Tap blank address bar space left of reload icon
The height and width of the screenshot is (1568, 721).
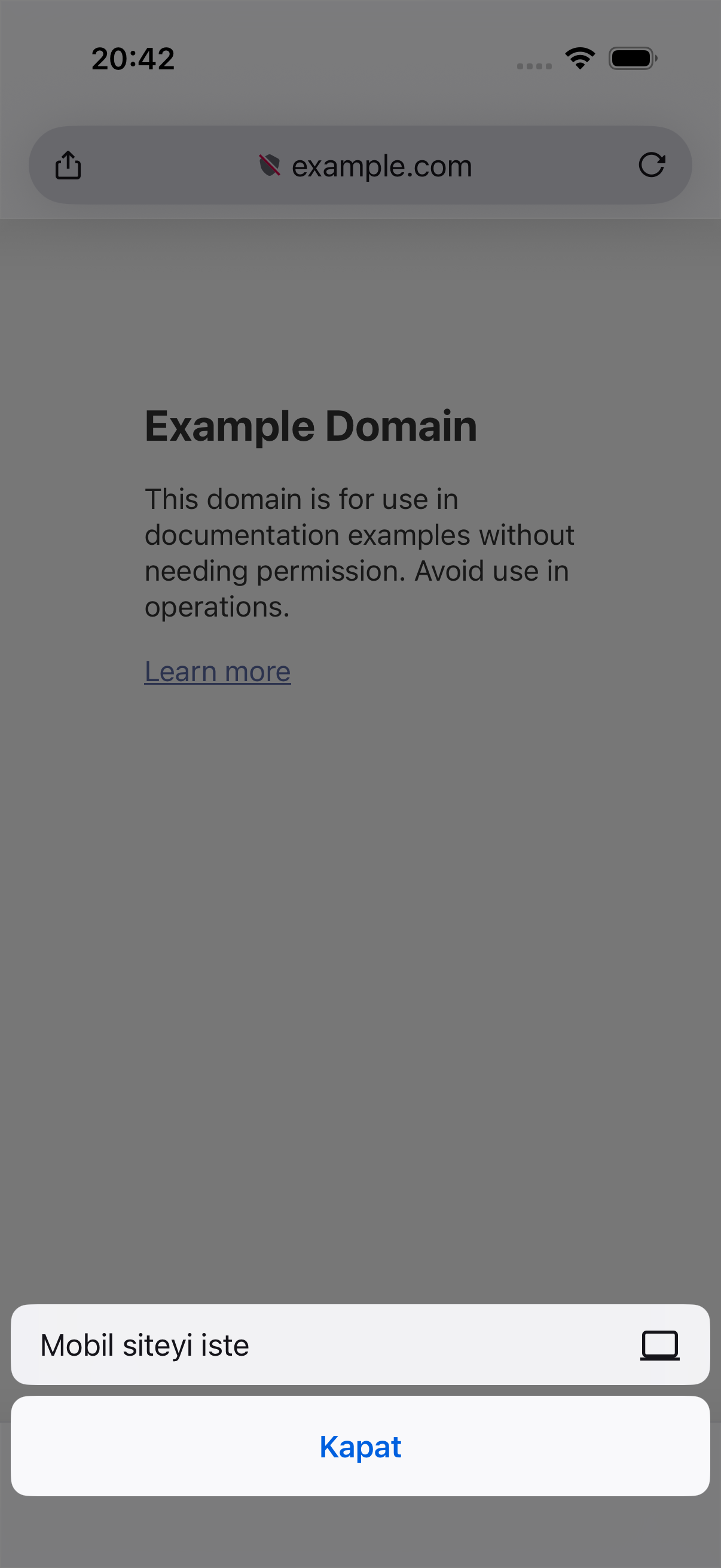(x=554, y=165)
